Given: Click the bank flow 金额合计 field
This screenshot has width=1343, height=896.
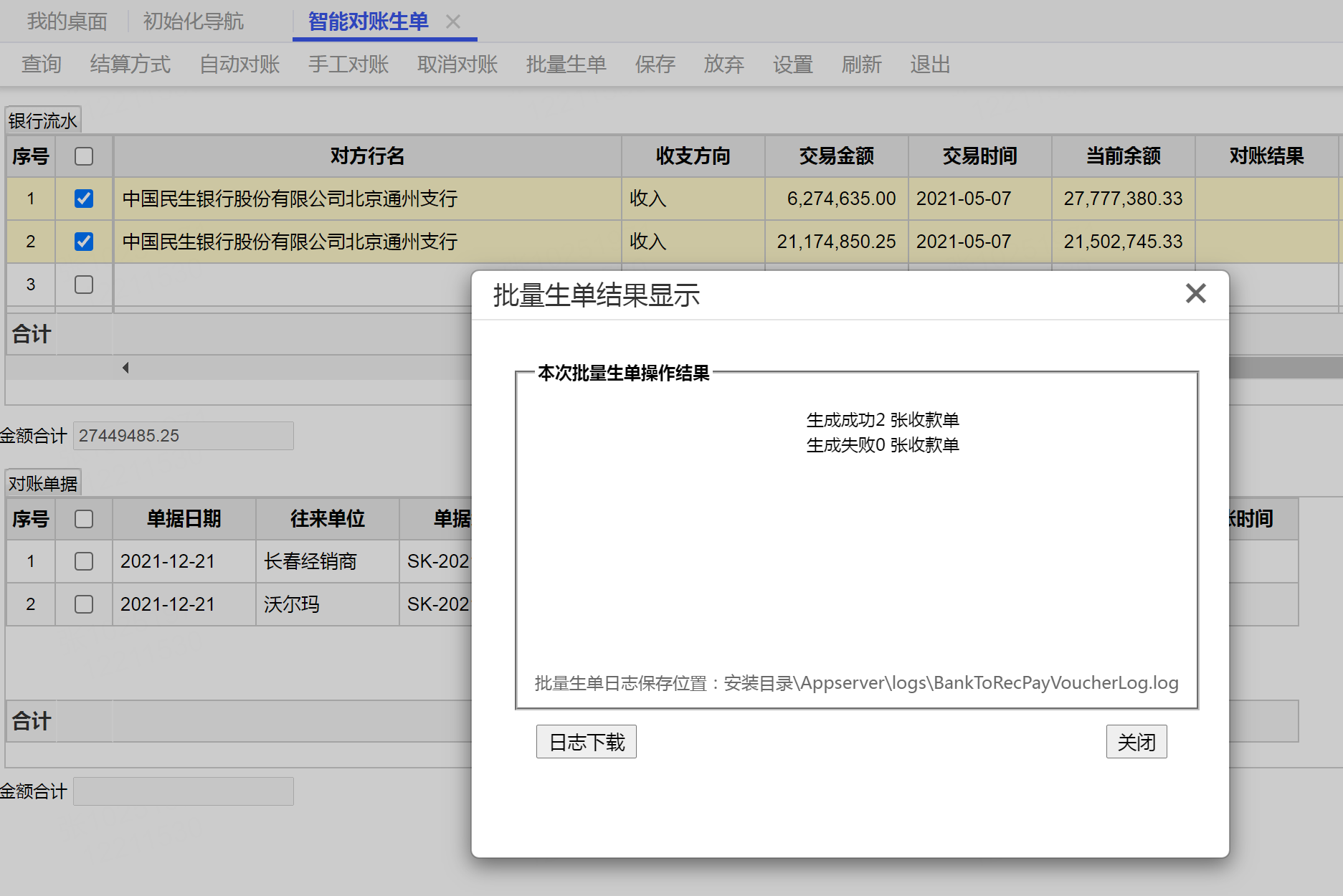Looking at the screenshot, I should click(183, 436).
